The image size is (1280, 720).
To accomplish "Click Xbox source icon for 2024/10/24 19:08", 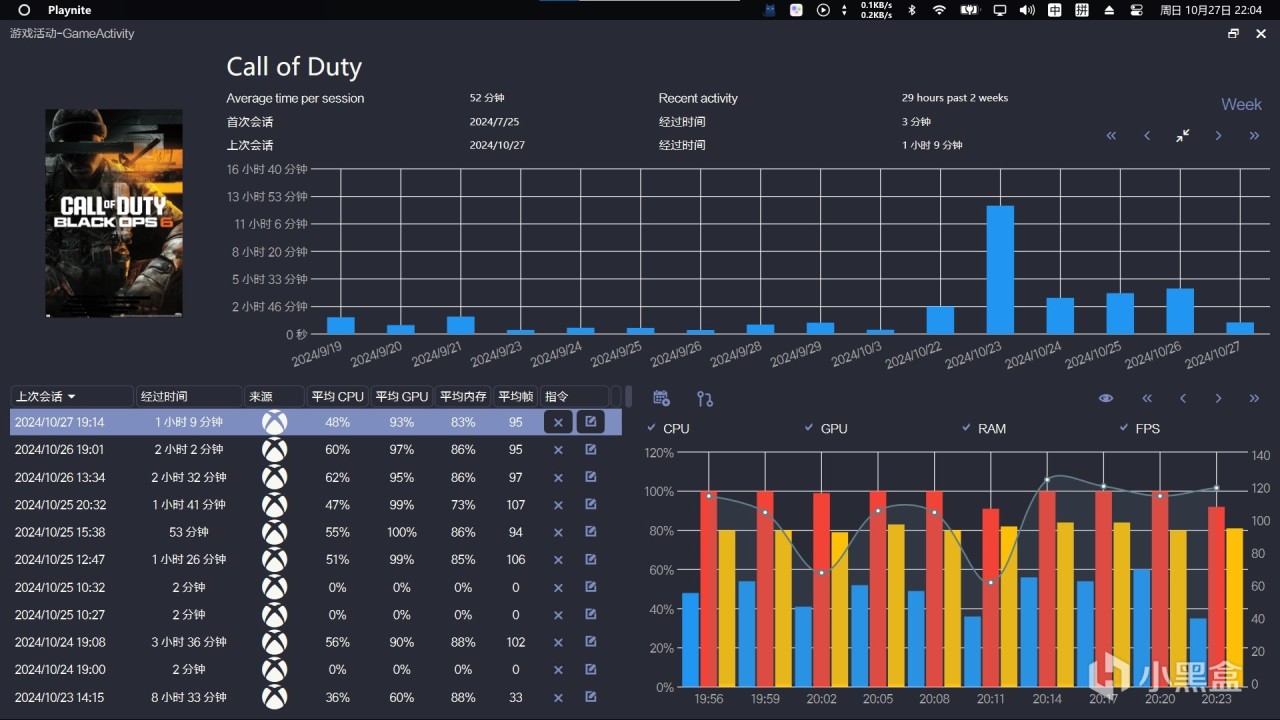I will (274, 642).
